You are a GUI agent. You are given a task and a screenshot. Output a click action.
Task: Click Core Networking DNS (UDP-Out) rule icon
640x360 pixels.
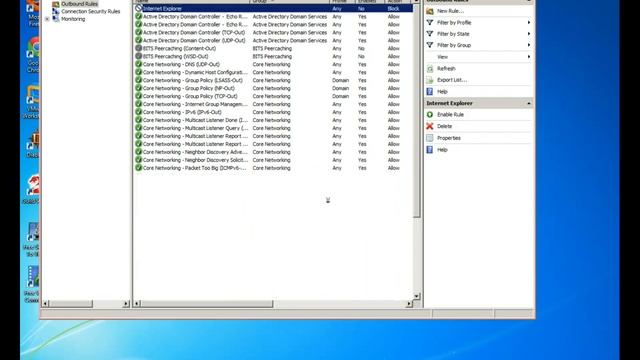click(138, 64)
